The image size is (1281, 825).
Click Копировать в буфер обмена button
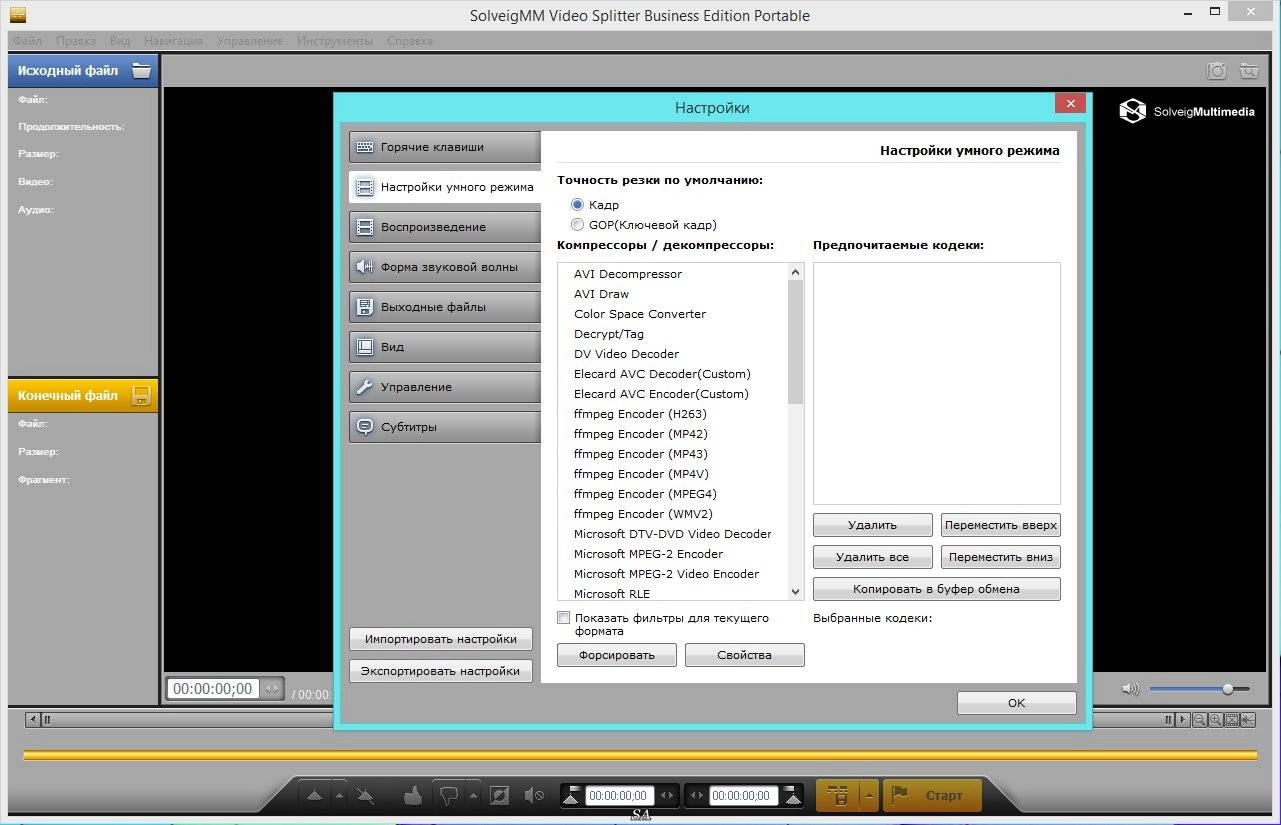click(x=937, y=589)
